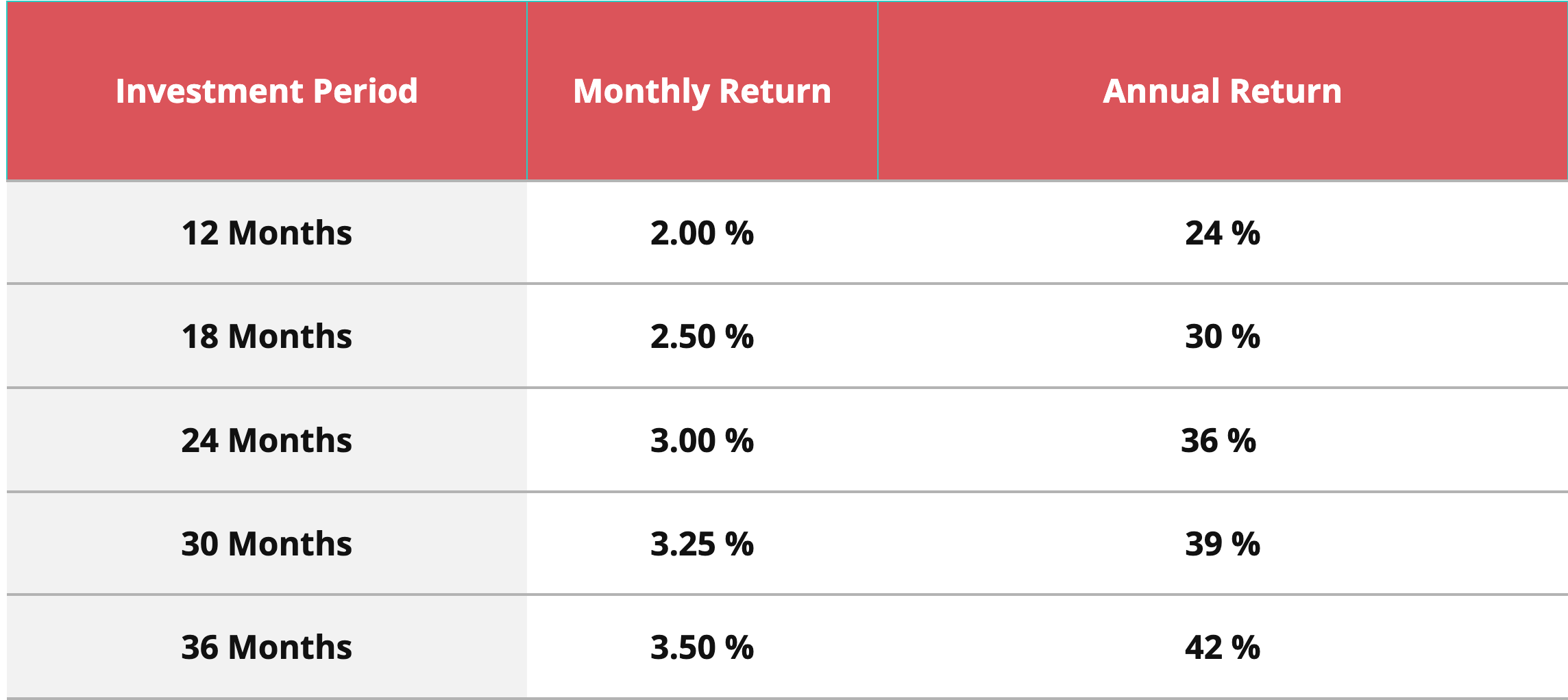Click the 2.00 % monthly return value
The image size is (1568, 700).
(702, 233)
